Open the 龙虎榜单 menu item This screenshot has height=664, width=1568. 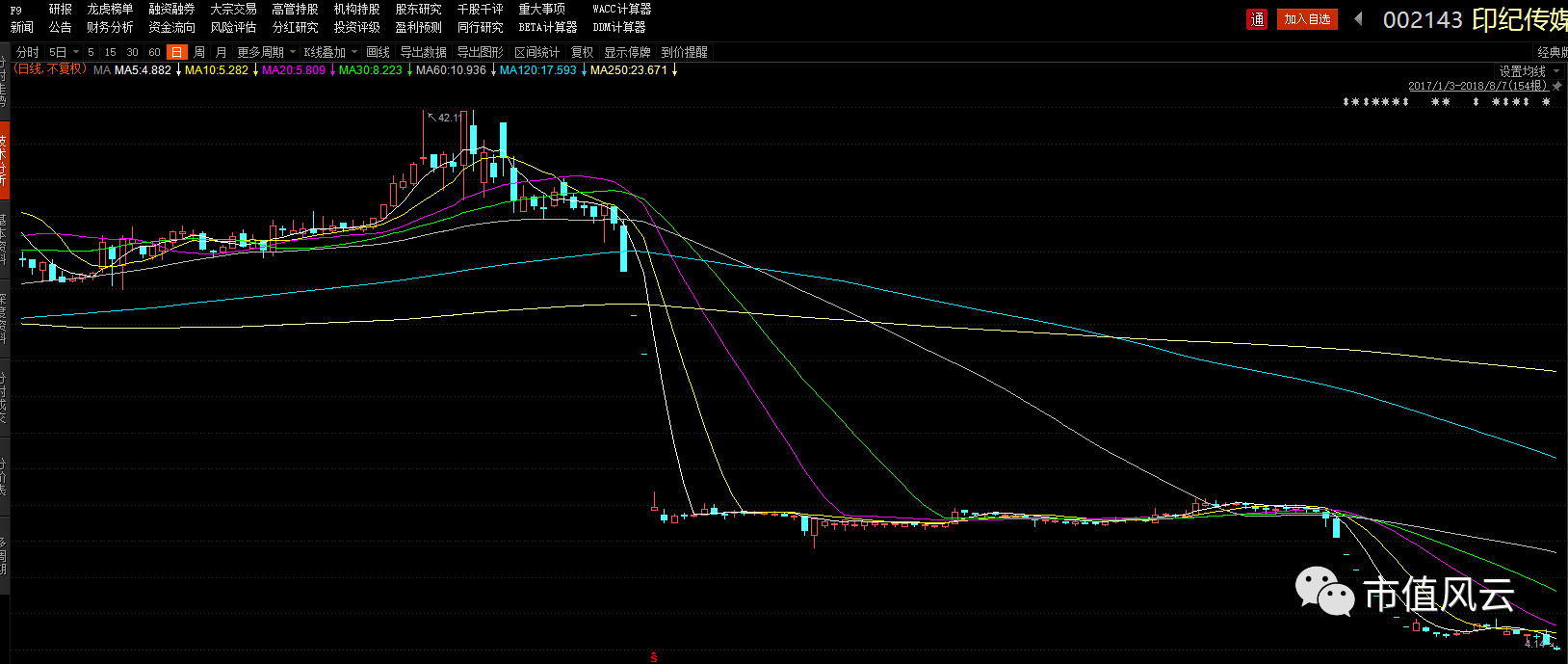coord(110,9)
